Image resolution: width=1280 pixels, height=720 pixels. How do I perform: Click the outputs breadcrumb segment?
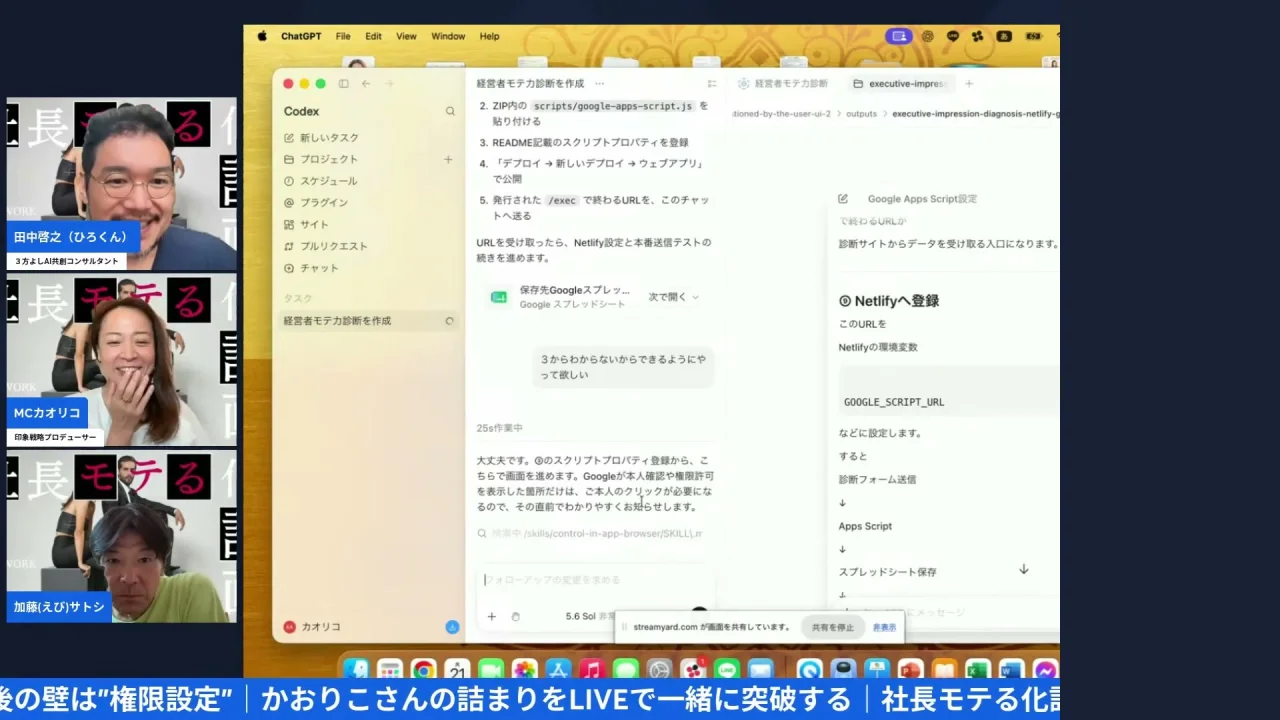(x=861, y=114)
